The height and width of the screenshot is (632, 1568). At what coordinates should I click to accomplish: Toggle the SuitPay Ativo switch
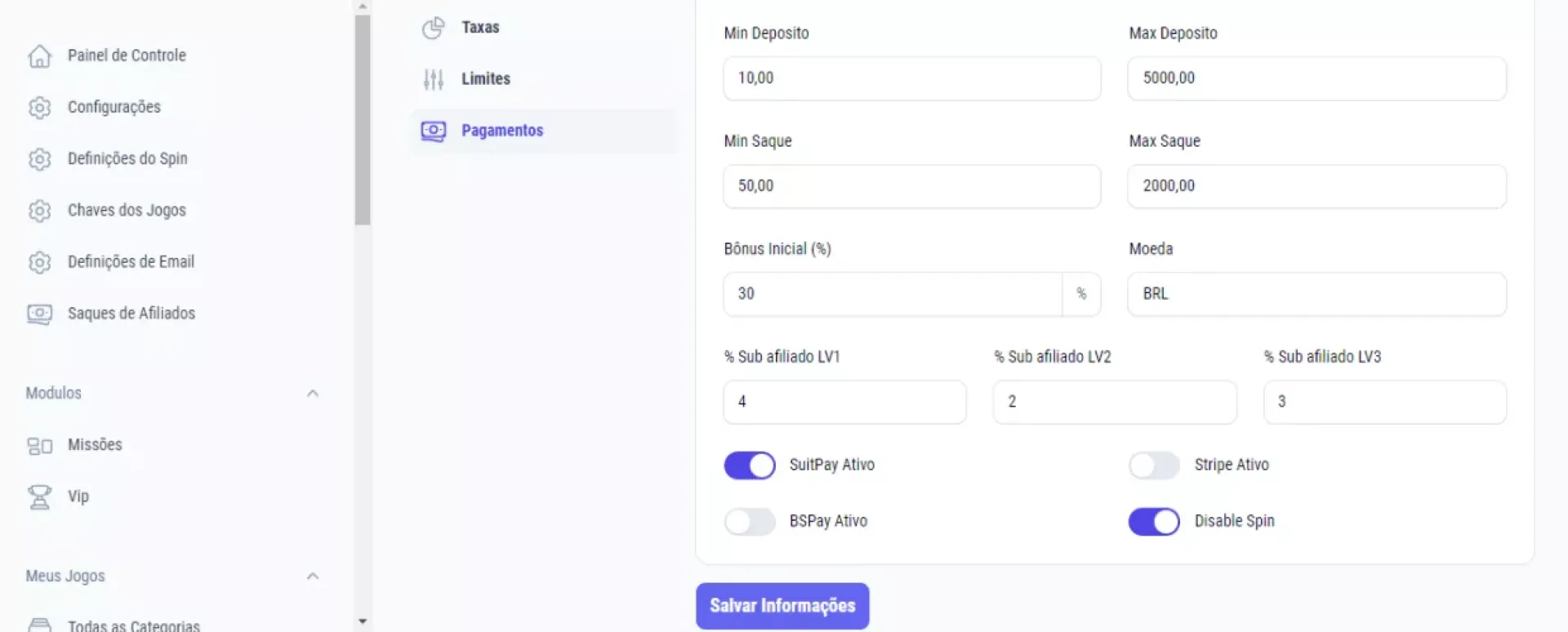pyautogui.click(x=750, y=465)
